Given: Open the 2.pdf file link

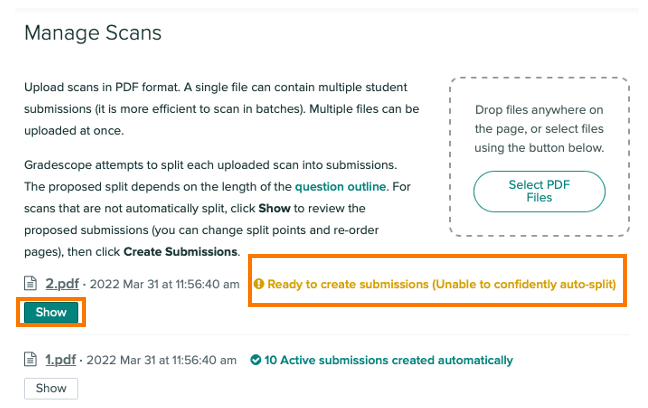Looking at the screenshot, I should click(x=62, y=284).
